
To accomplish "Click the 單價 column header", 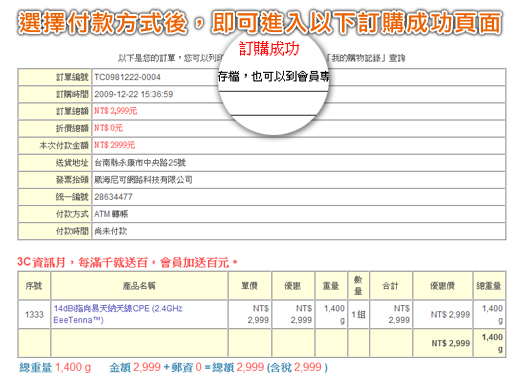I will [249, 286].
